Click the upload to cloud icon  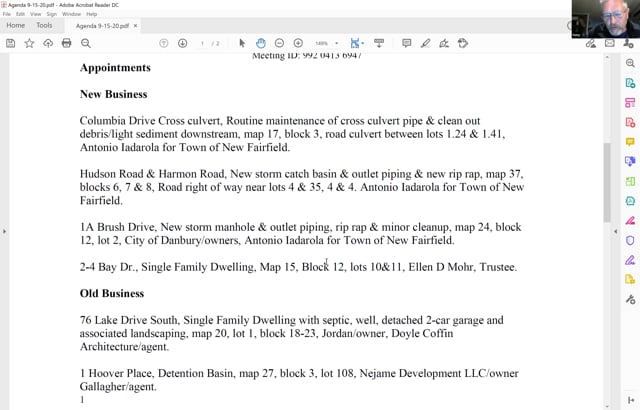48,43
